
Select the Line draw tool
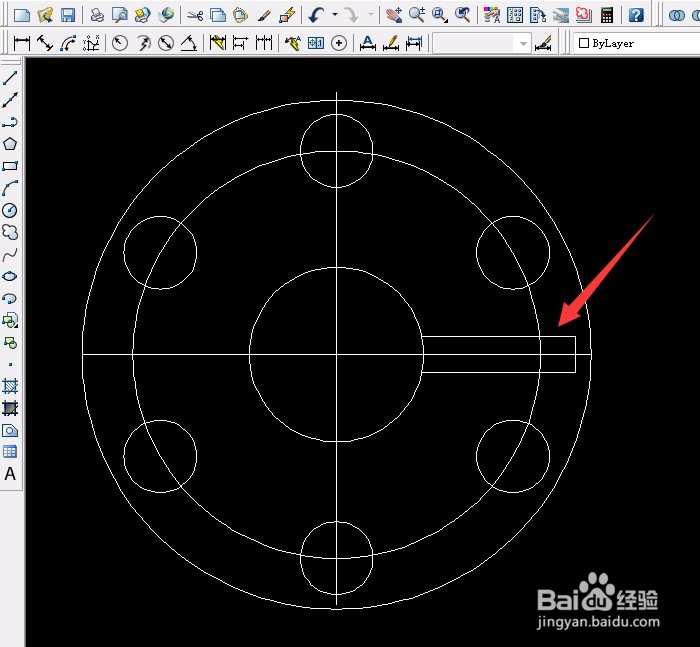pyautogui.click(x=10, y=78)
